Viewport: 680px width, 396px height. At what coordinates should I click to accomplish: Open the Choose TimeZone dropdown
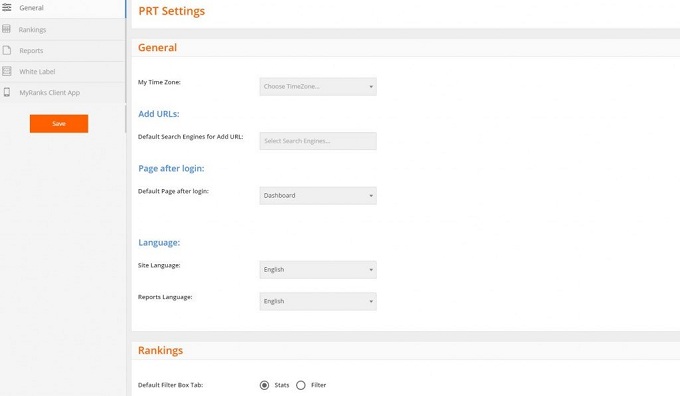[318, 86]
